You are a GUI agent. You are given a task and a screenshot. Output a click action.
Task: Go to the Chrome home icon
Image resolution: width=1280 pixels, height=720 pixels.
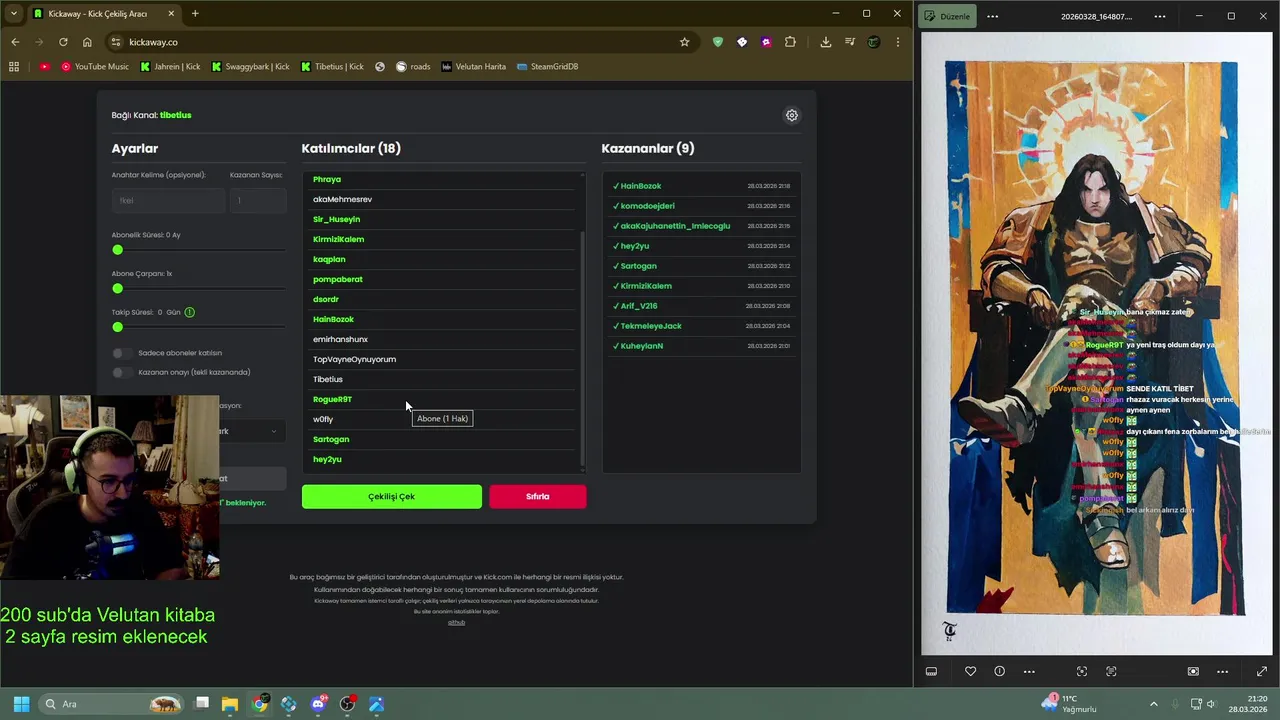point(87,42)
